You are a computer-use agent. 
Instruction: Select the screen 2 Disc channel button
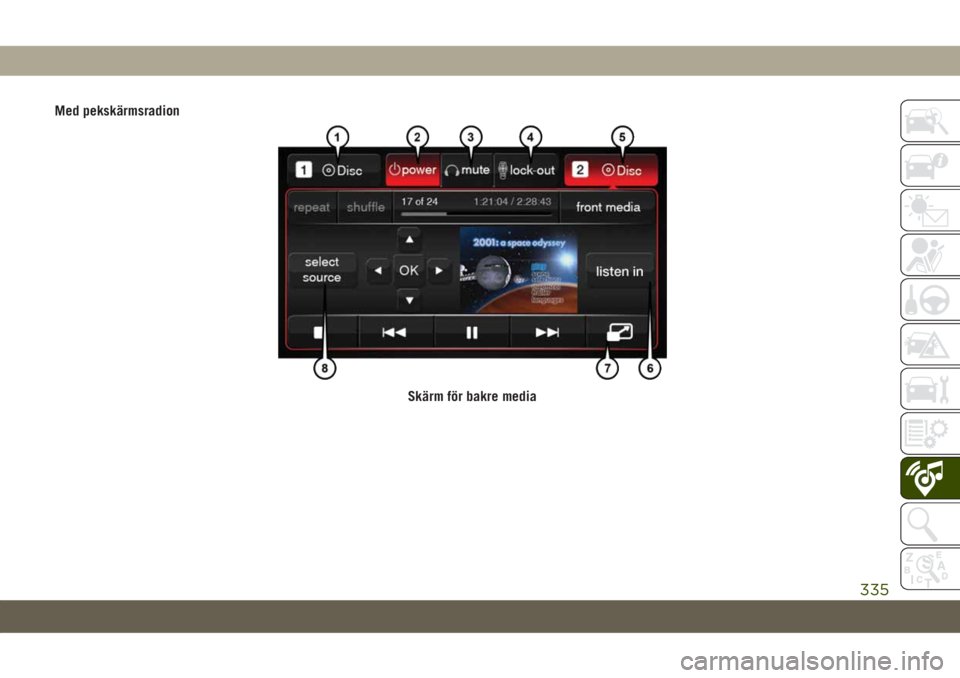pyautogui.click(x=611, y=170)
